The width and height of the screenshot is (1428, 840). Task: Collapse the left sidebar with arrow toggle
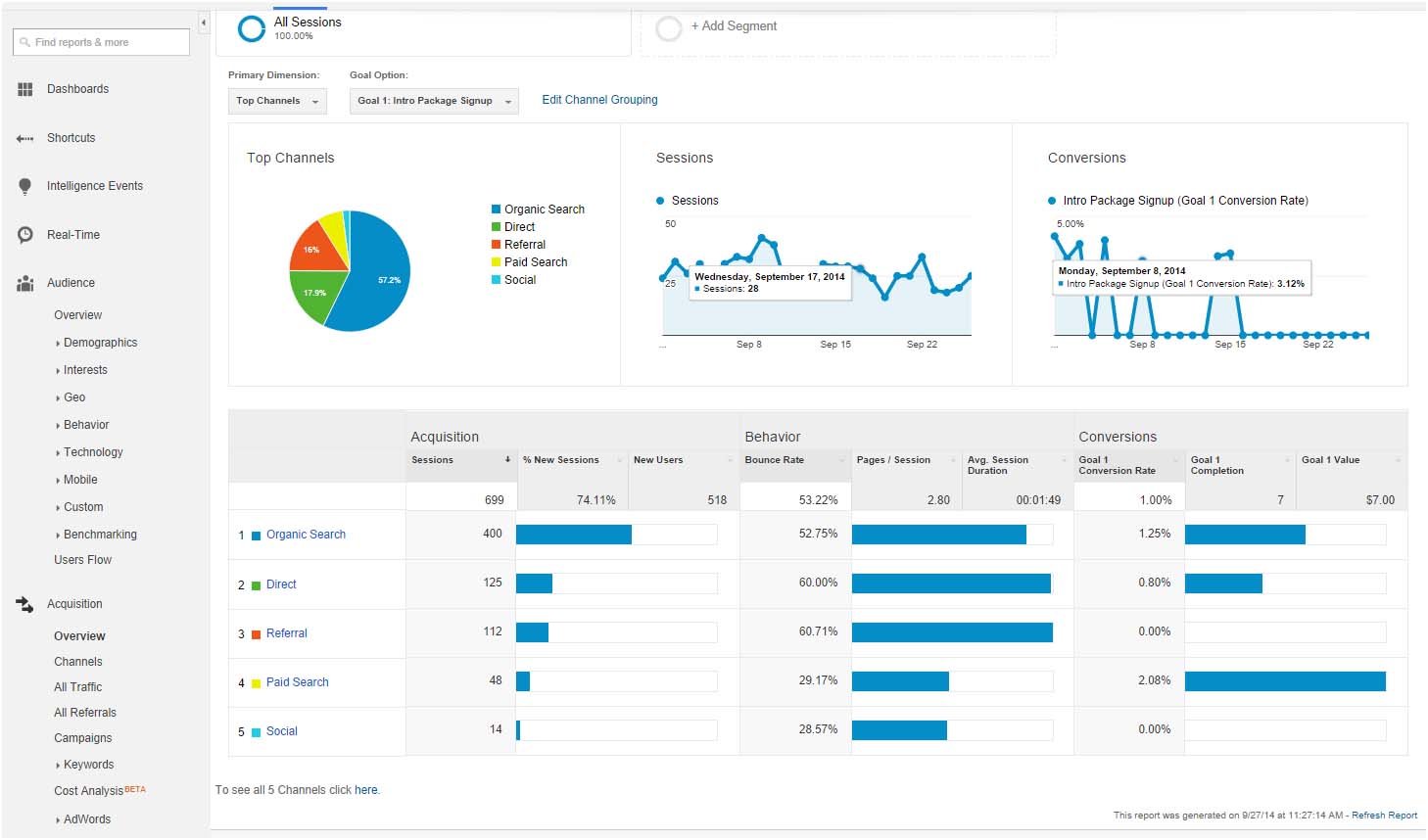(204, 22)
